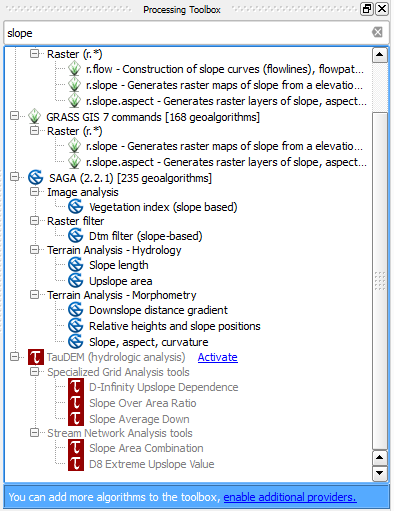The image size is (394, 511).
Task: Collapse the Raster filter group
Action: (x=35, y=221)
